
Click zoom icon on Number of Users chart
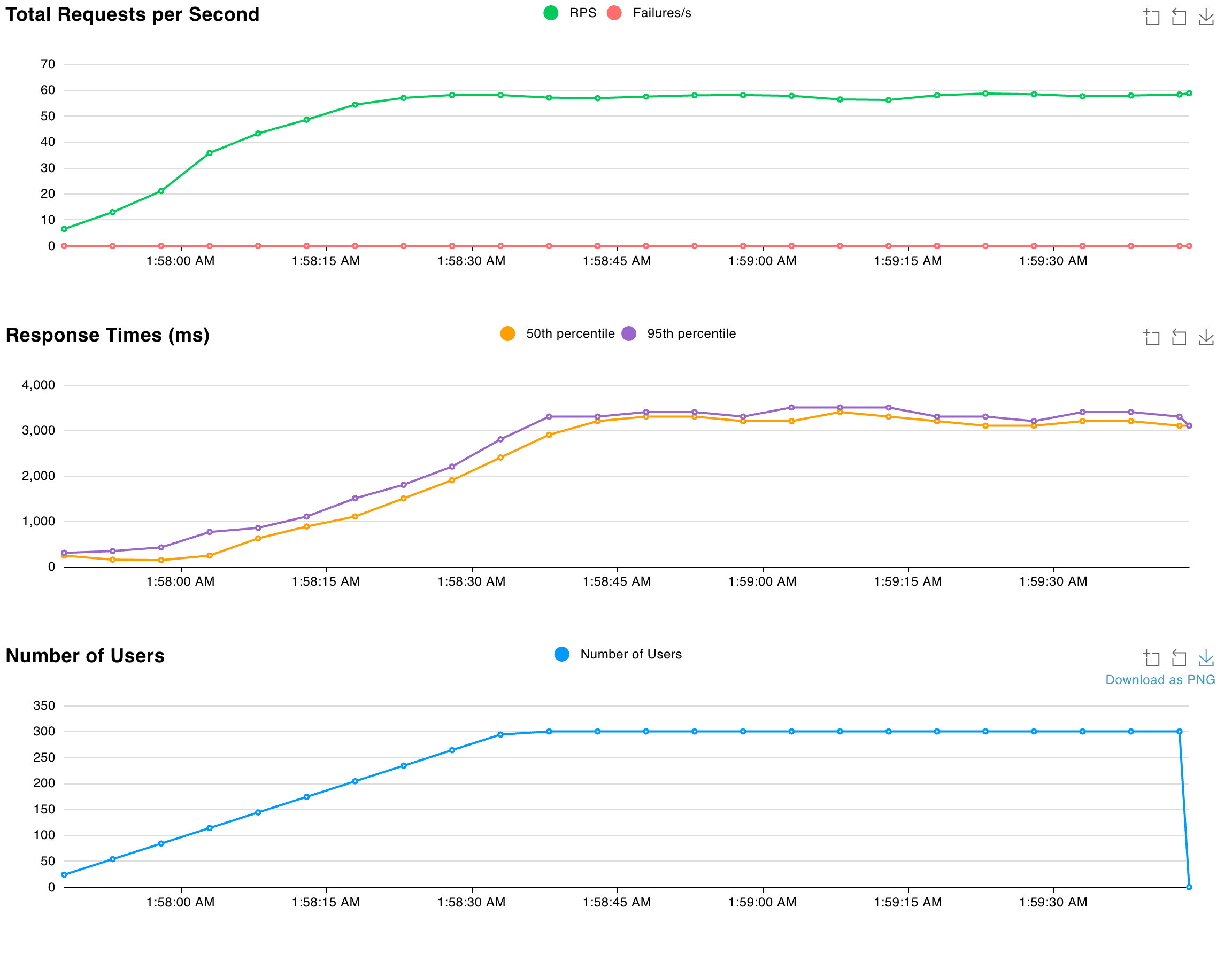coord(1151,657)
